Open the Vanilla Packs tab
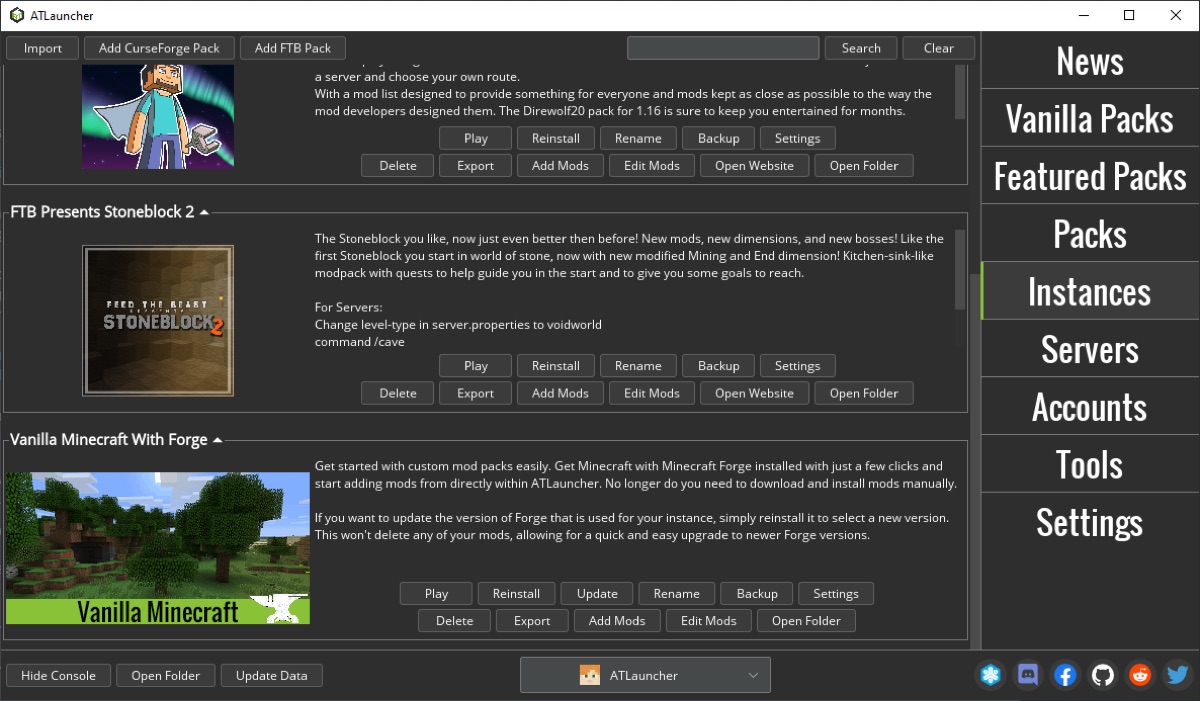Viewport: 1200px width, 701px height. [x=1090, y=119]
